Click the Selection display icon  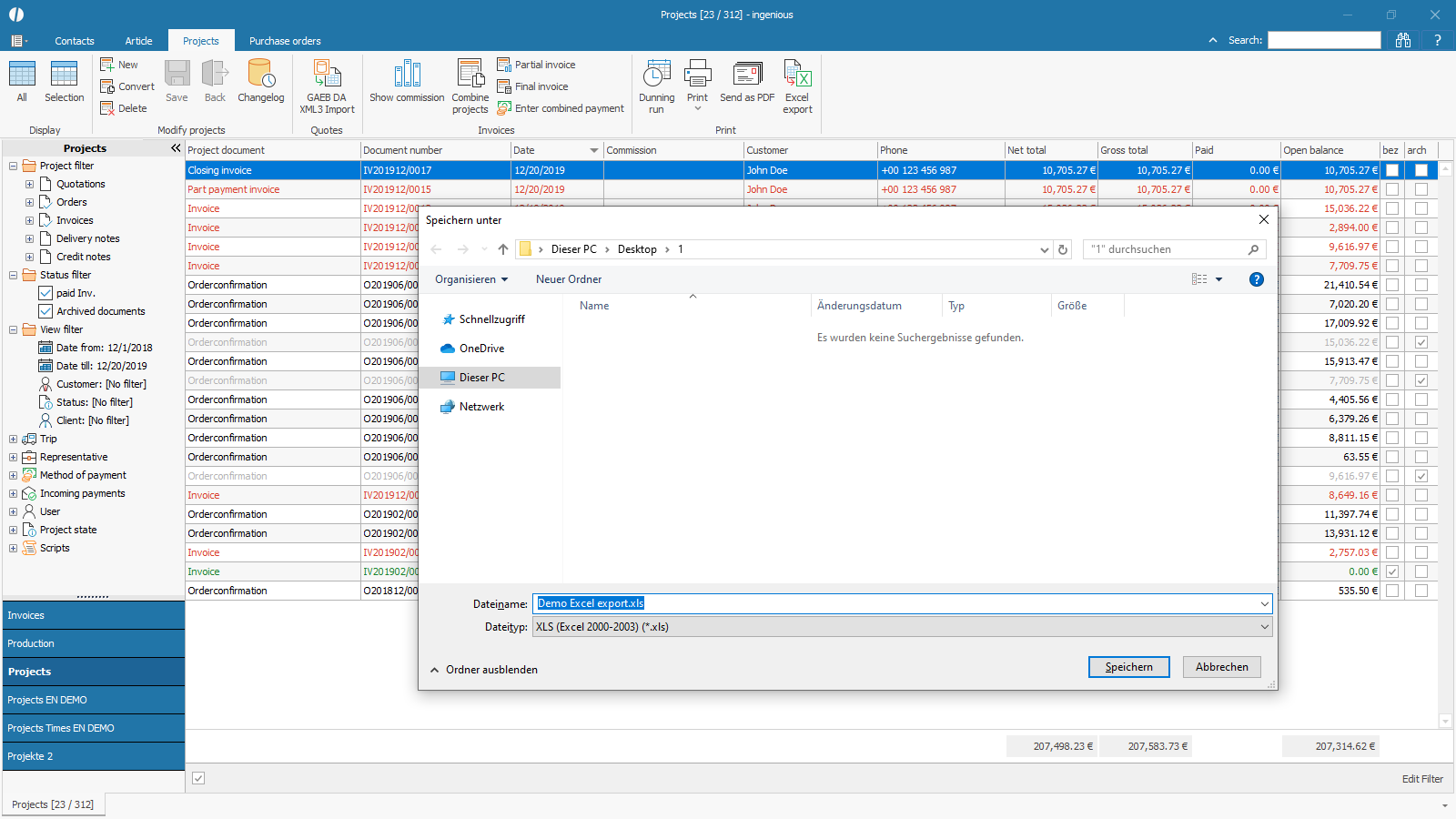tap(64, 75)
